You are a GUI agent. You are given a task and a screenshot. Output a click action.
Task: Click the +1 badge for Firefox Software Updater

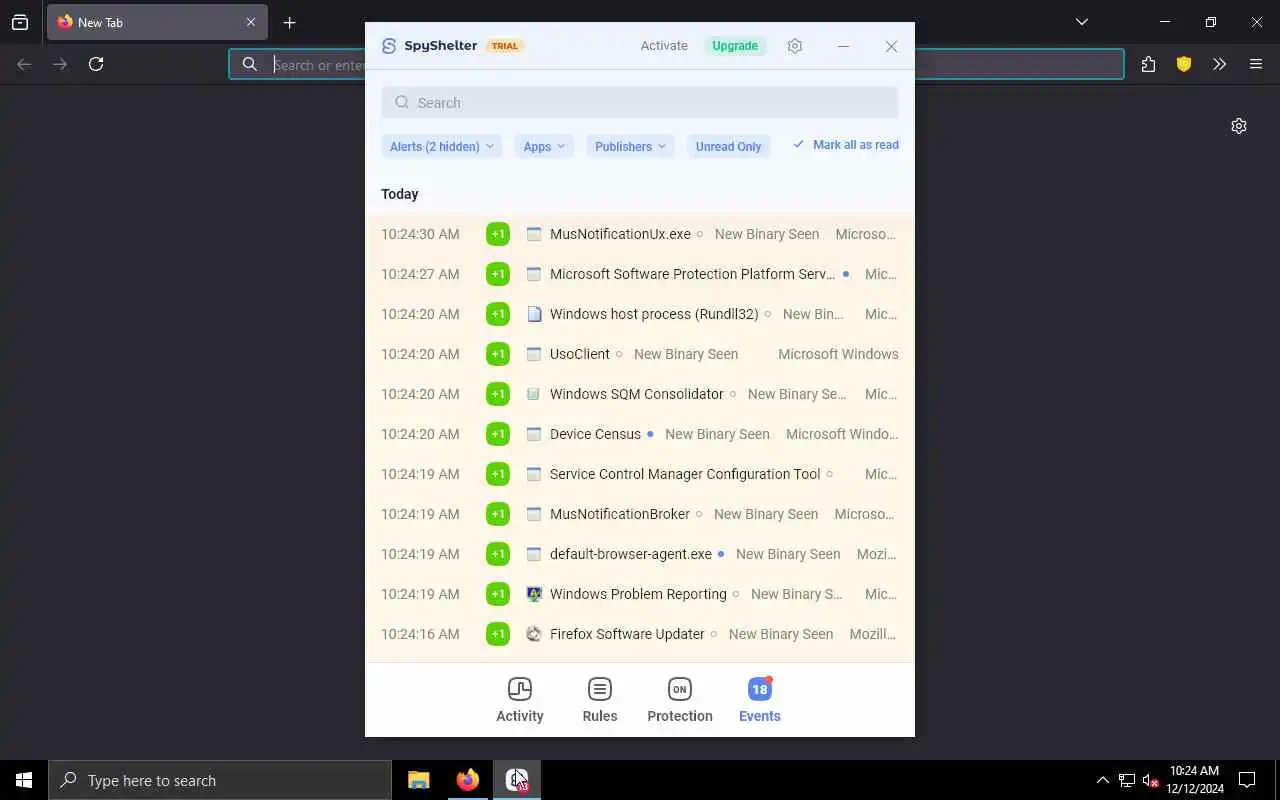click(498, 634)
